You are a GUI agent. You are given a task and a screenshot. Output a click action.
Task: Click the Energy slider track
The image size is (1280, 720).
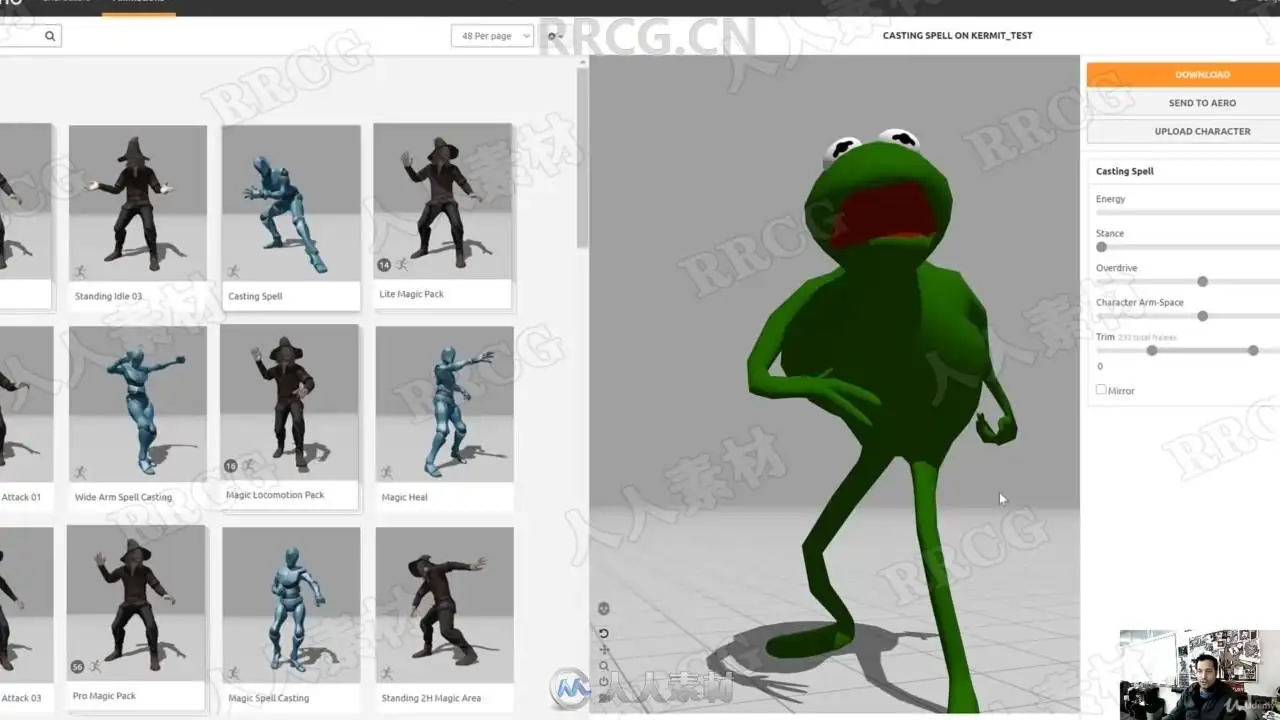coord(1188,212)
